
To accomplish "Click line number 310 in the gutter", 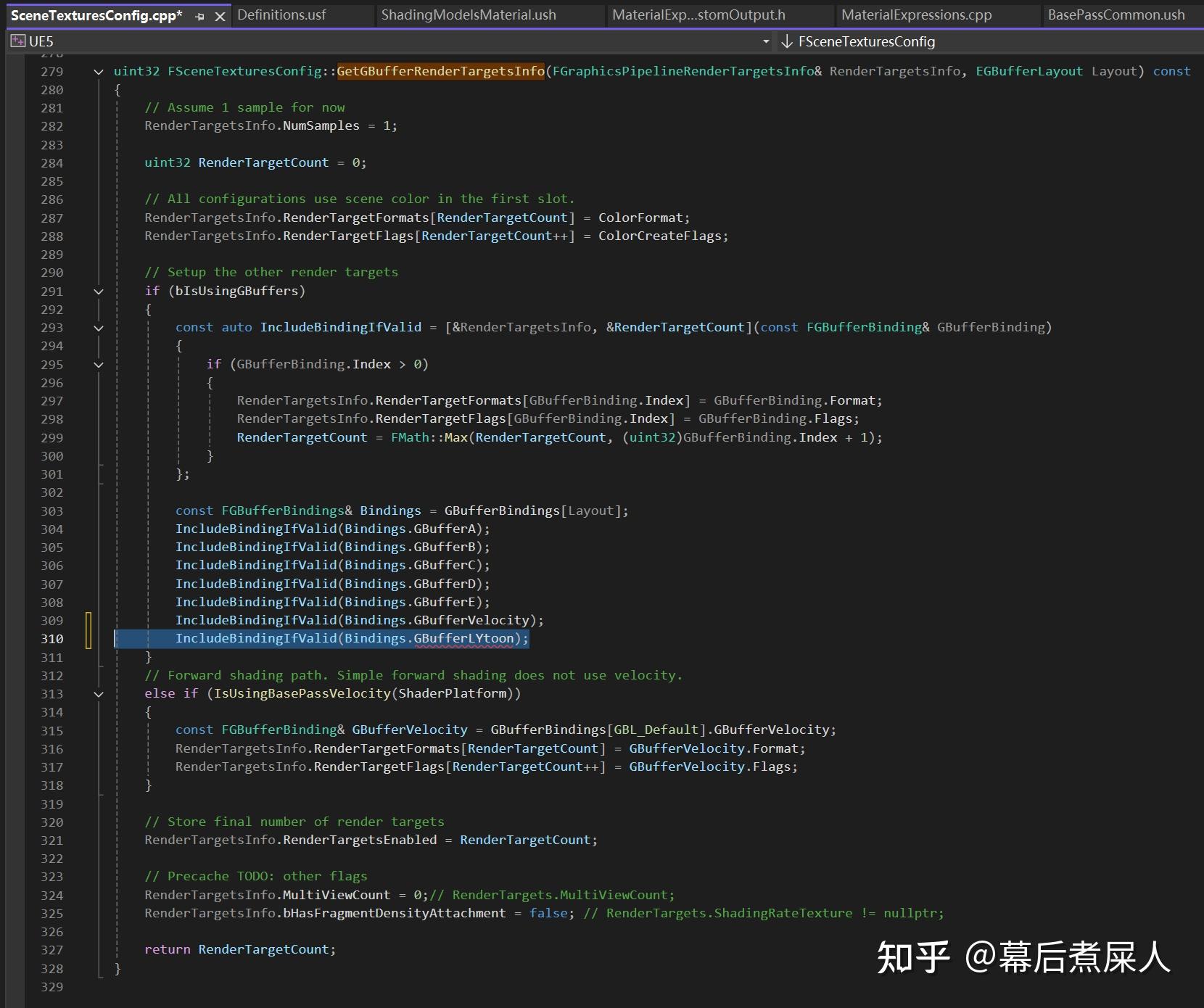I will pos(51,639).
